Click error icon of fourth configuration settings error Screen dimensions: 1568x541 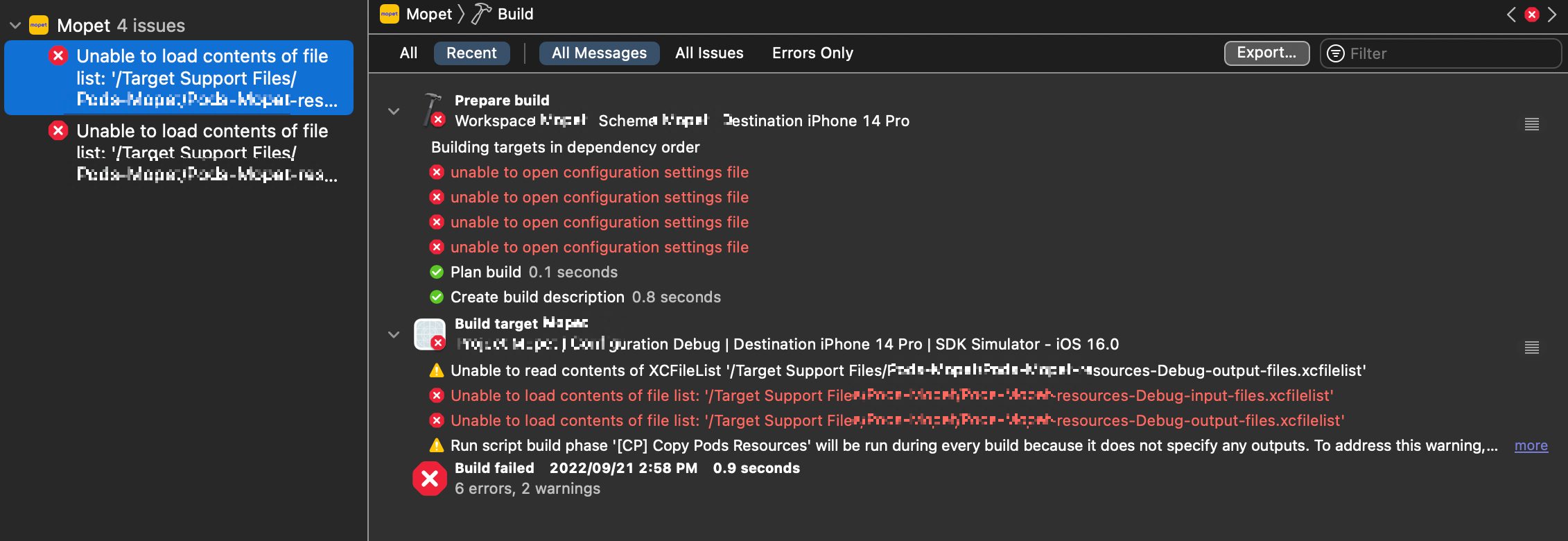click(437, 247)
